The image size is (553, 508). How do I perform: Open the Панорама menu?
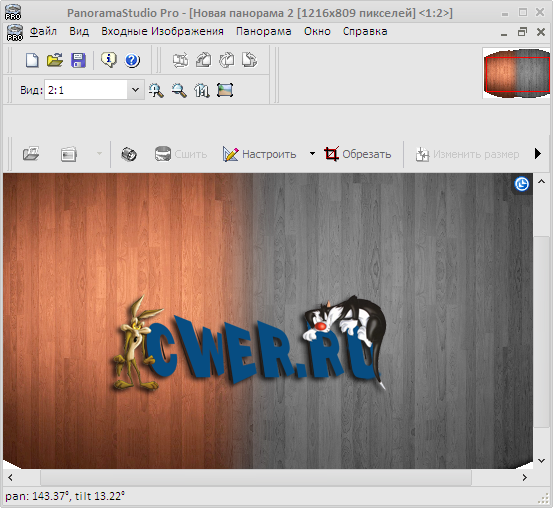click(x=263, y=31)
